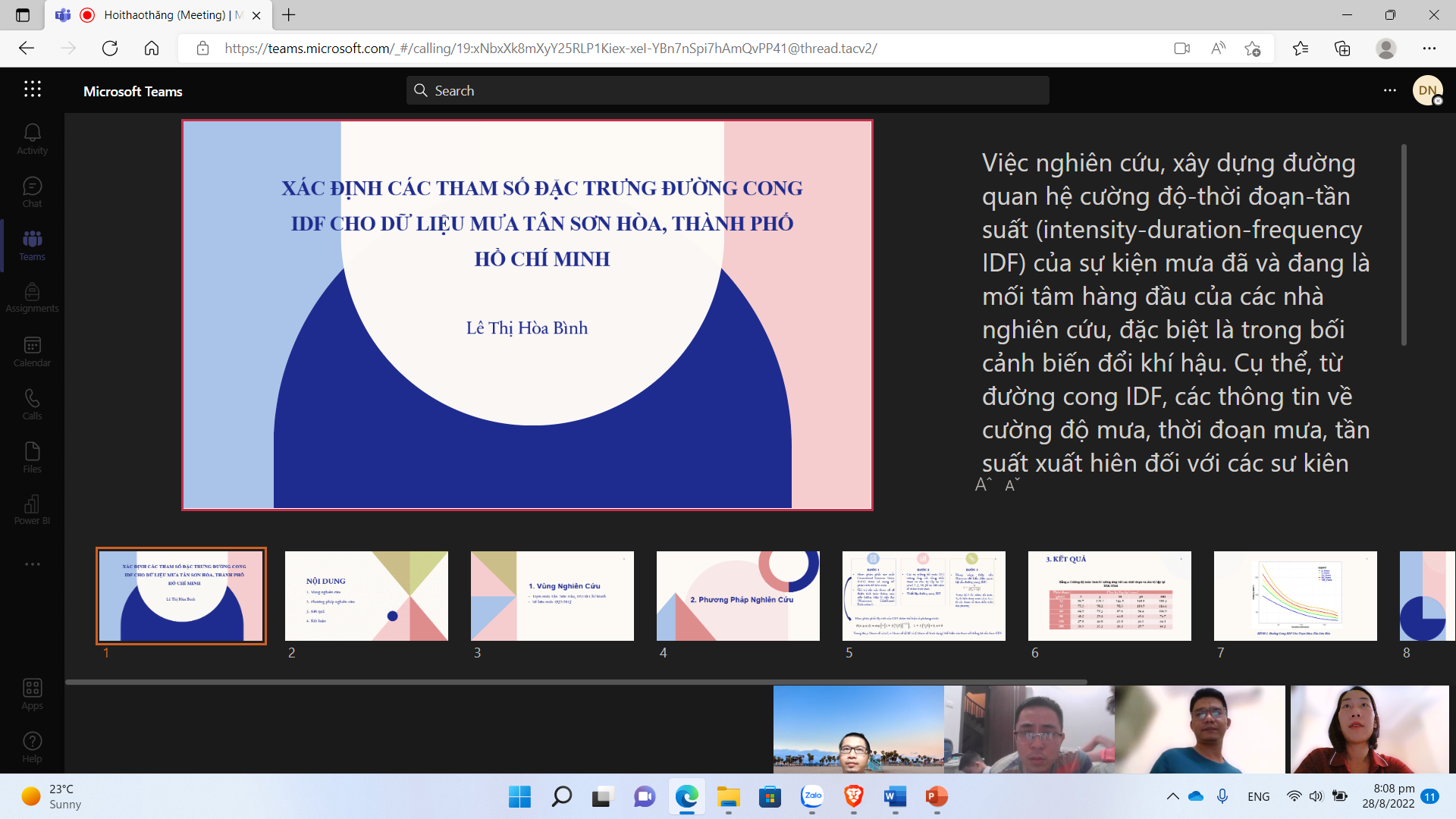Open Files in the sidebar
The image size is (1456, 819).
pos(32,457)
